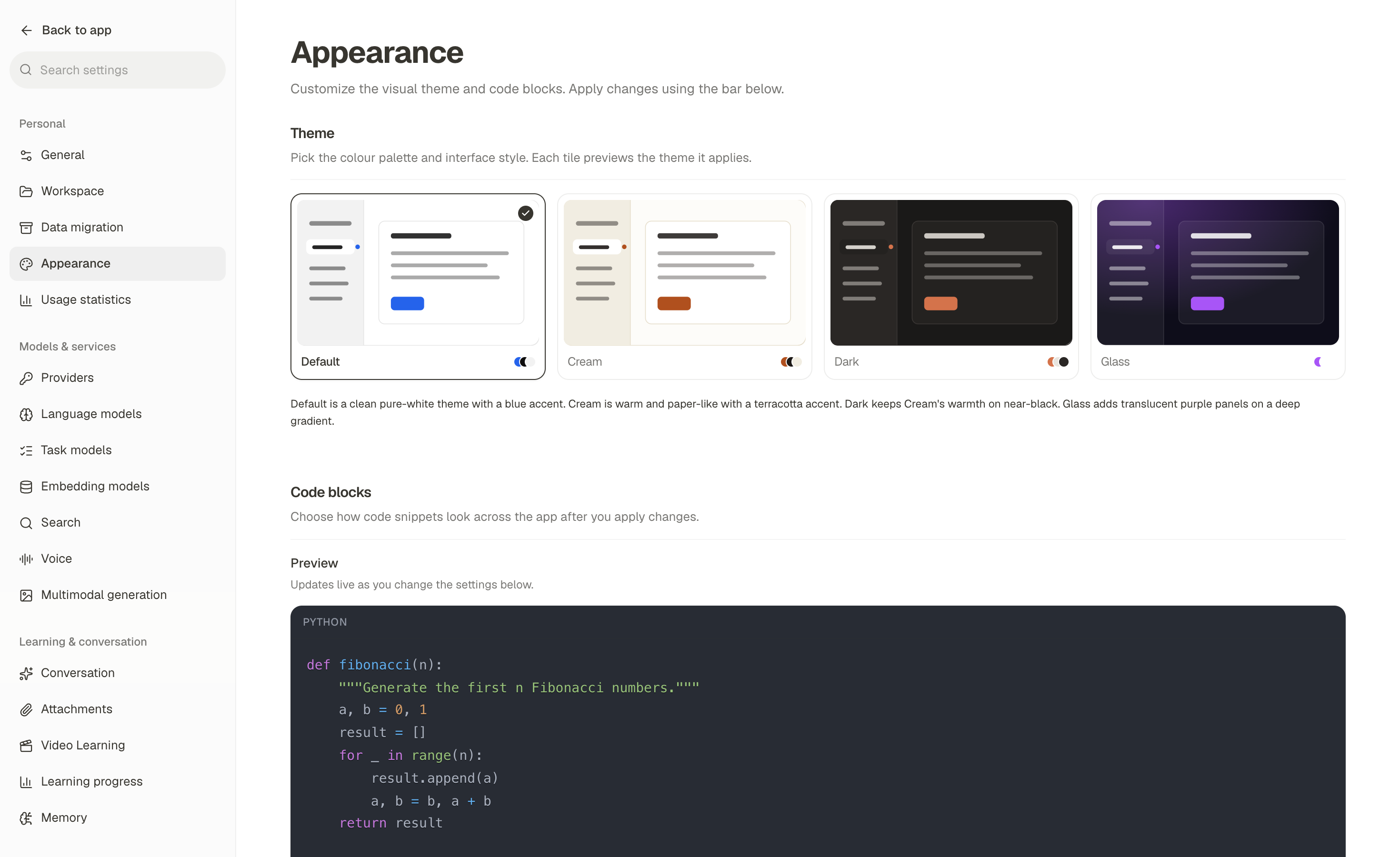Click the PYTHON language label in preview
Image resolution: width=1400 pixels, height=857 pixels.
pos(324,622)
